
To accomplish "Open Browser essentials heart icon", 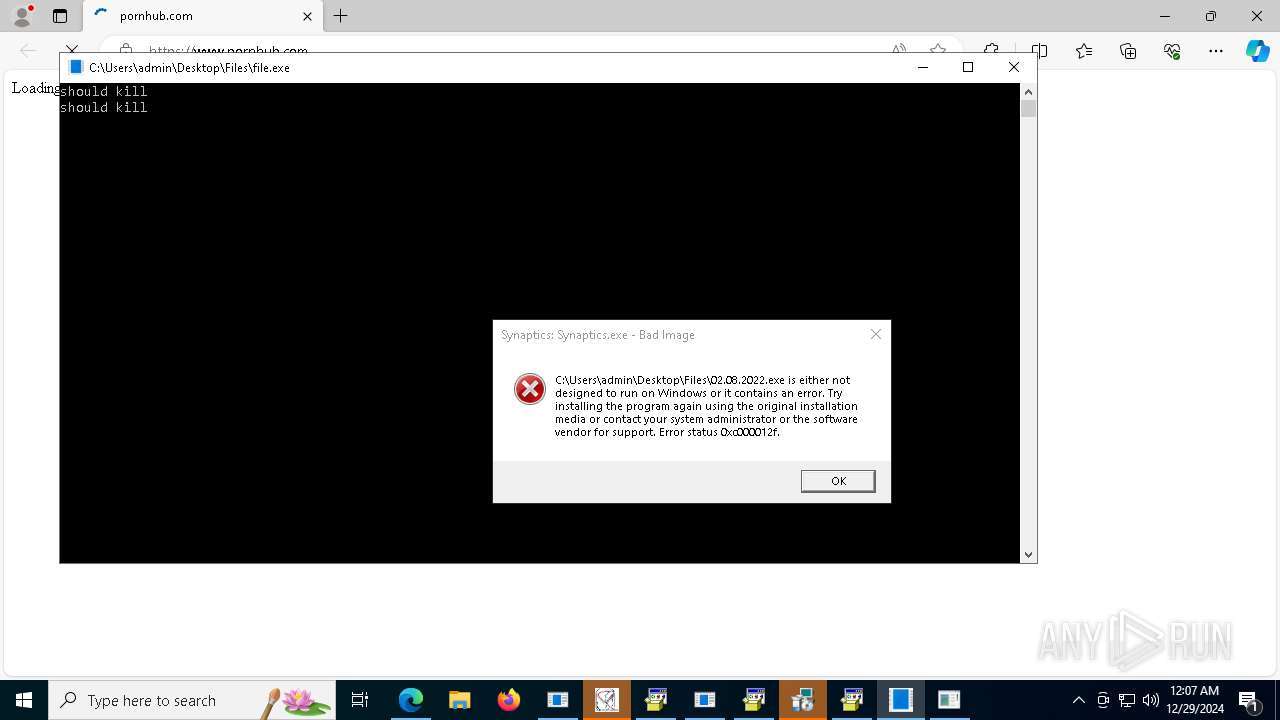I will [1172, 51].
